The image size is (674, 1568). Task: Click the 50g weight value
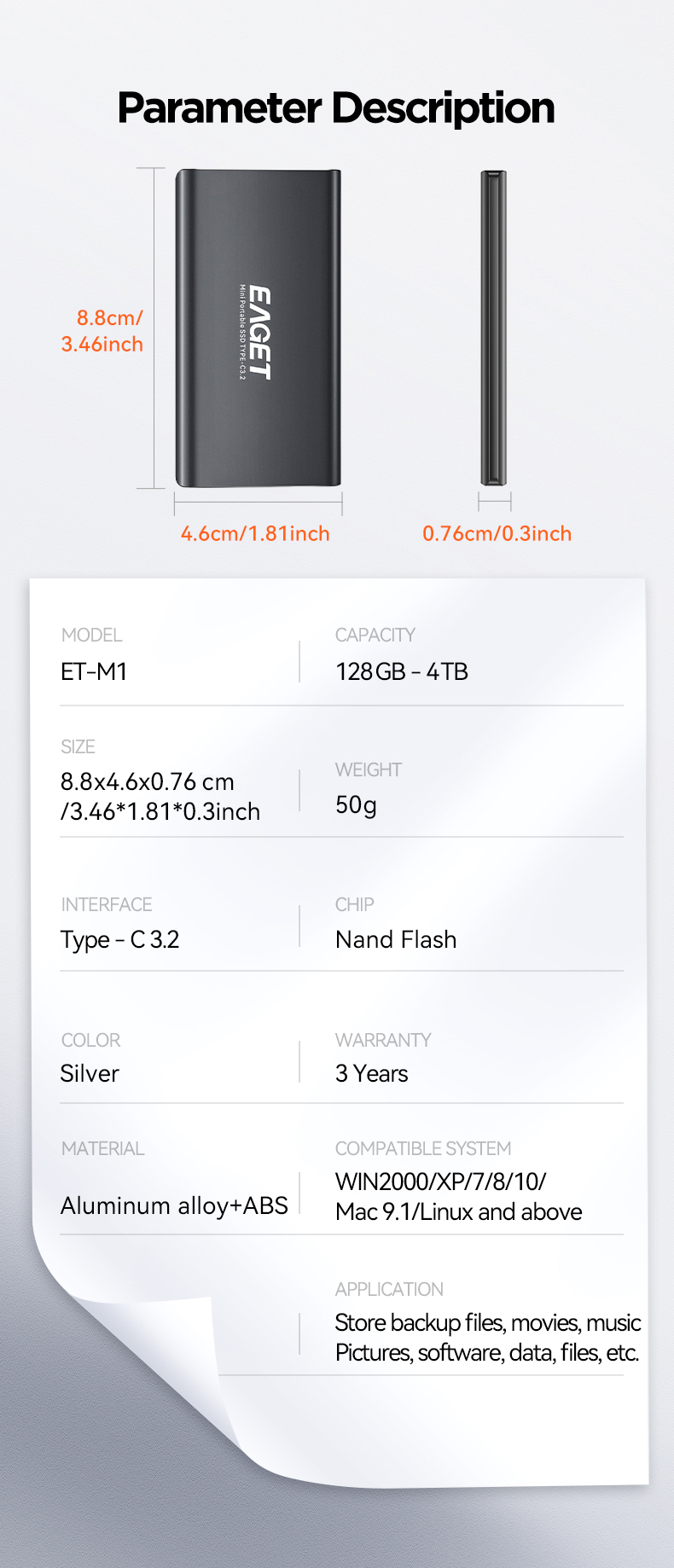coord(356,805)
